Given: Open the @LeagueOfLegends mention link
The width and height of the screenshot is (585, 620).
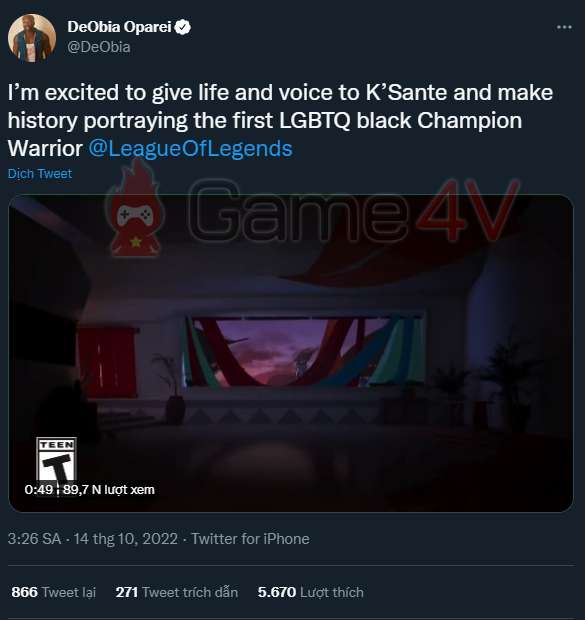Looking at the screenshot, I should pos(190,149).
